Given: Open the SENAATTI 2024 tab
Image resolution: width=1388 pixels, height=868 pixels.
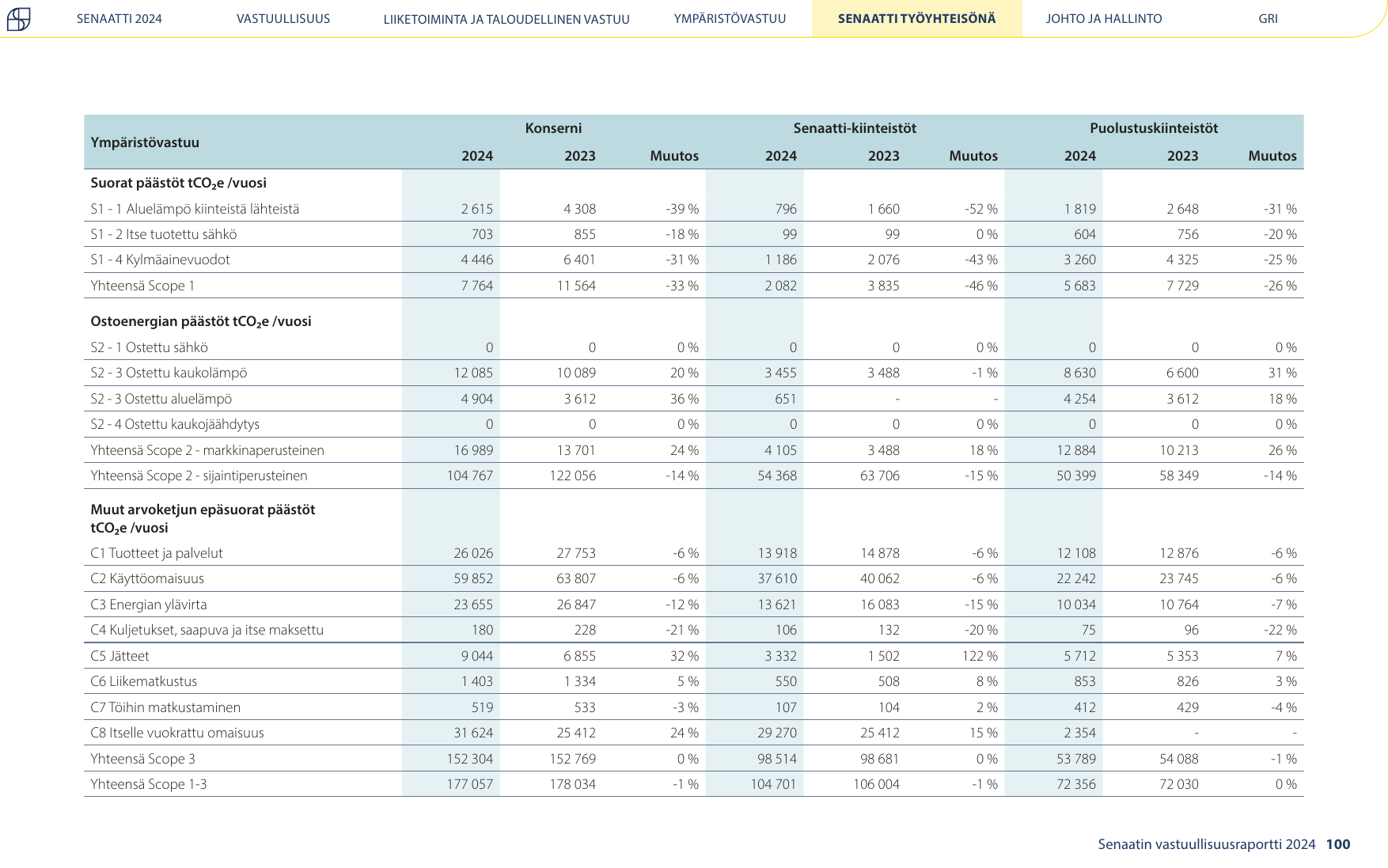Looking at the screenshot, I should (x=119, y=19).
